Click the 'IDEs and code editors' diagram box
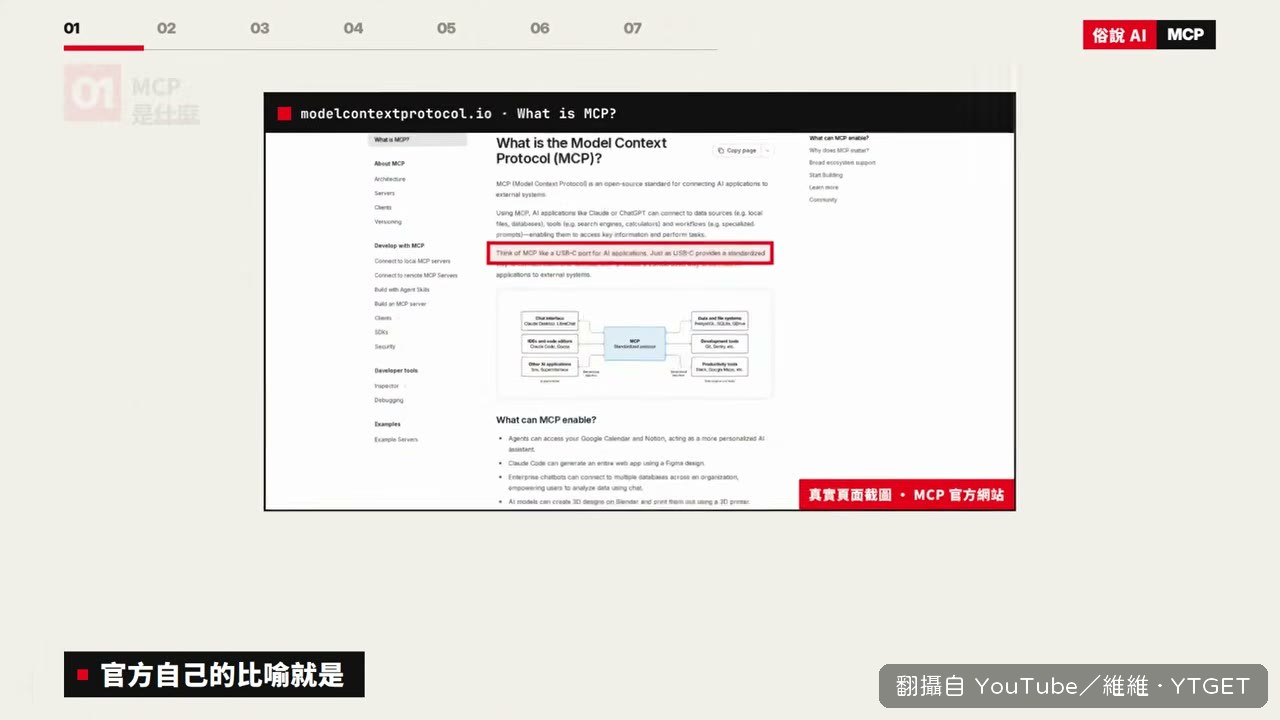The image size is (1280, 720). 550,344
